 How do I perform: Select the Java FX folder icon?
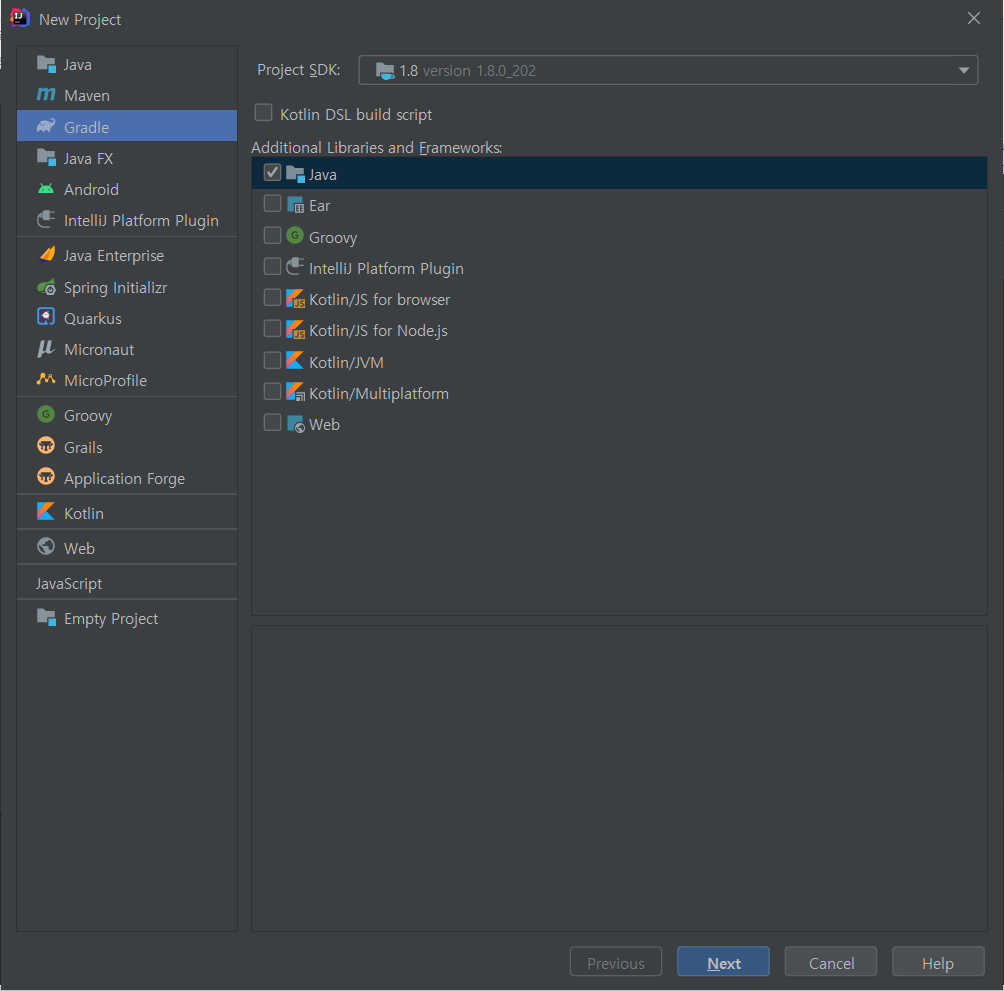46,157
